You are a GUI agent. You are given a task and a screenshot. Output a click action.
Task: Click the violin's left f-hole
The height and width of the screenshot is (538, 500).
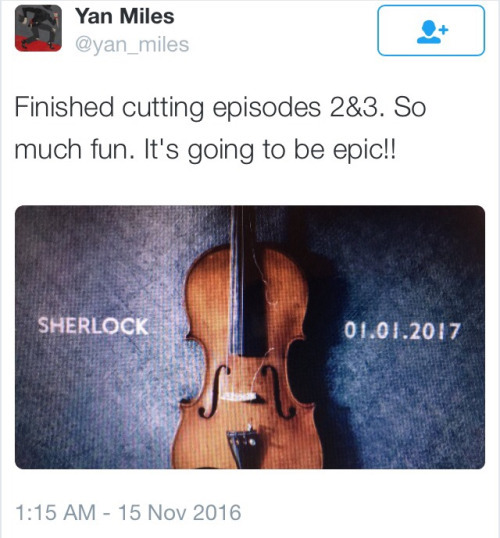click(x=214, y=391)
